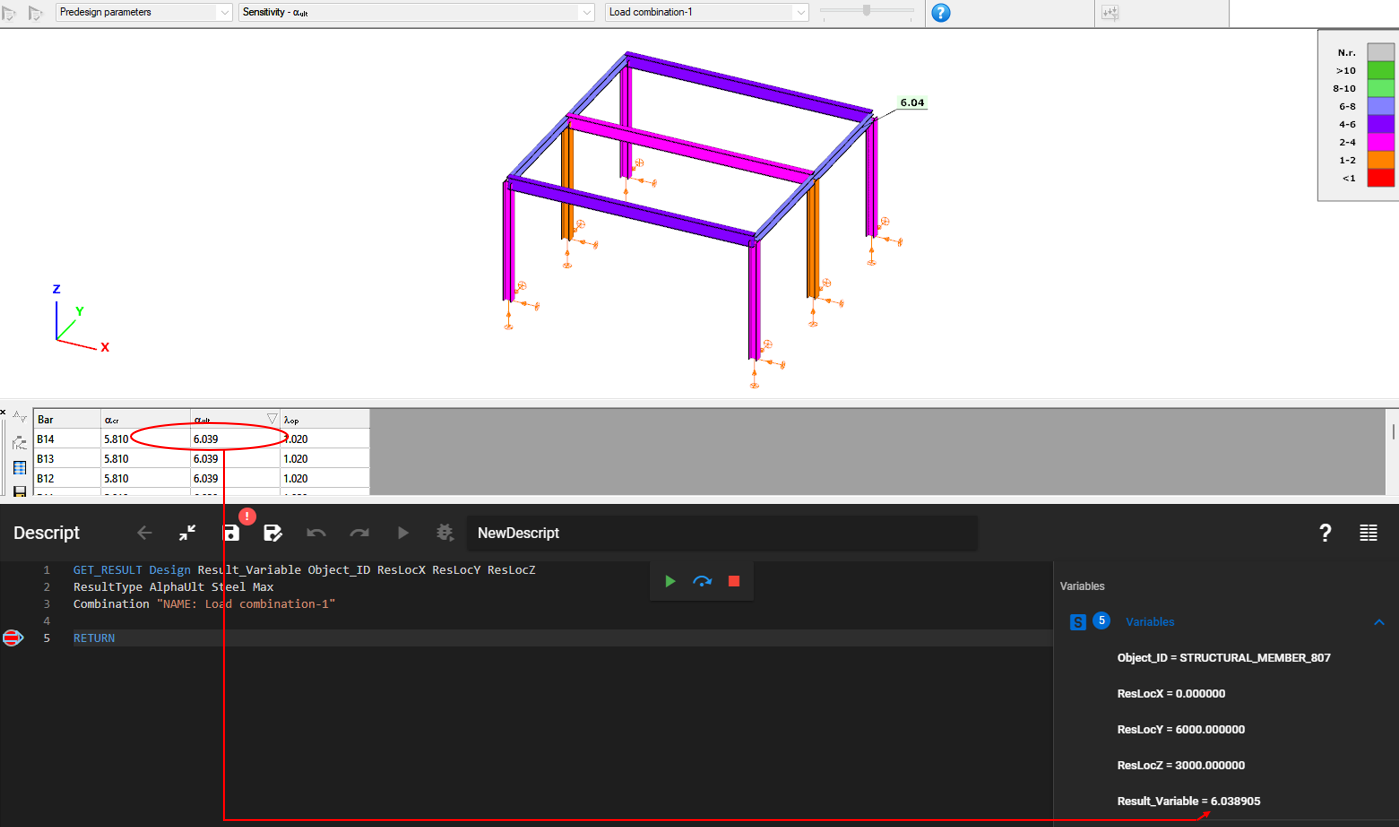Click the RETURN line in the editor
Viewport: 1399px width, 827px height.
pos(94,638)
